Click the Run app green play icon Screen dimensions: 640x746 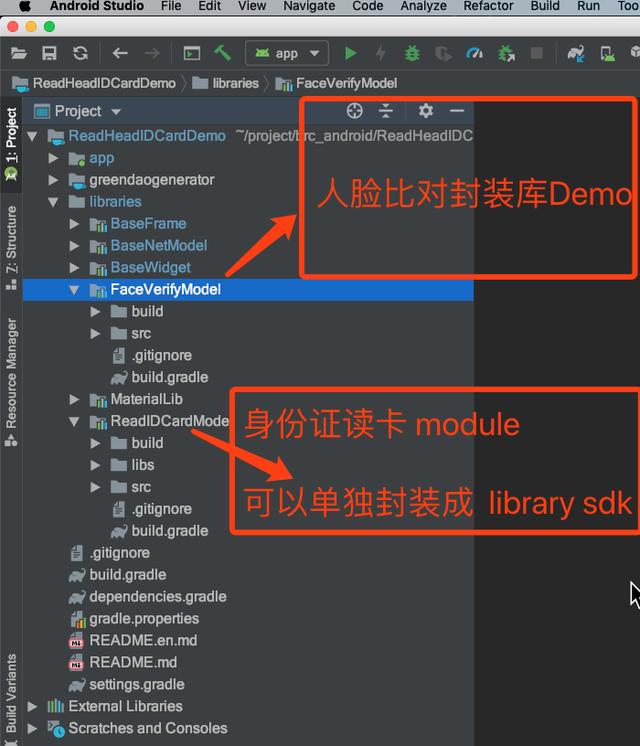[x=350, y=53]
